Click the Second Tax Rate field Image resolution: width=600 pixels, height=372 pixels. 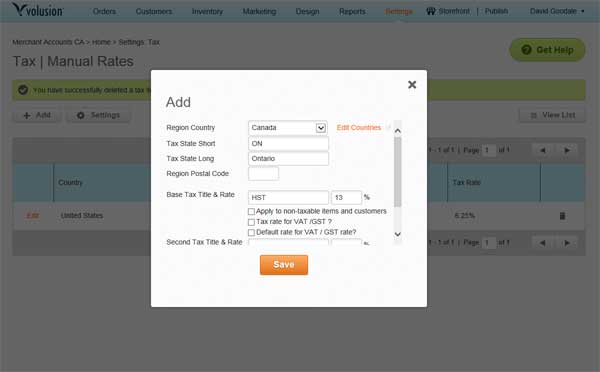[346, 242]
